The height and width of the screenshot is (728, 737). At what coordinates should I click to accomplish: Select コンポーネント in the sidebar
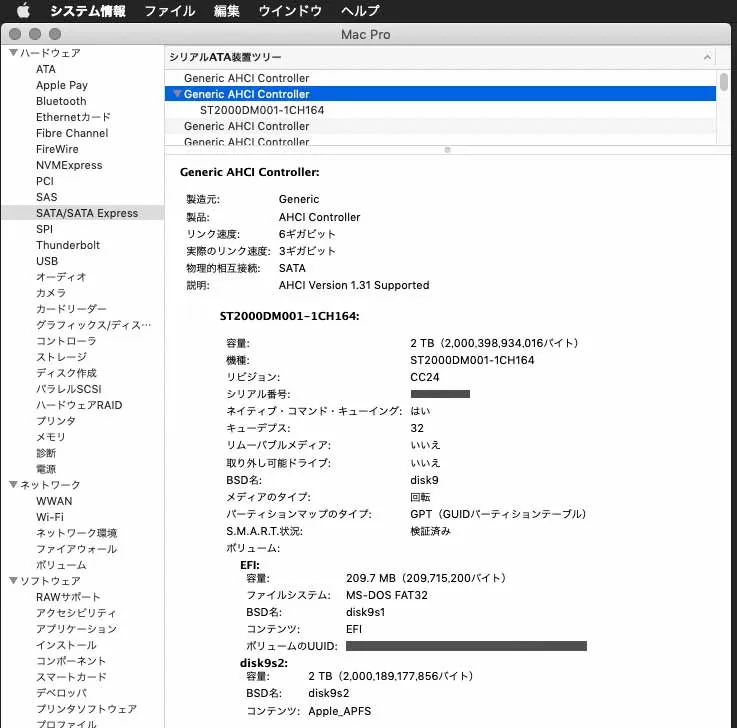point(71,661)
